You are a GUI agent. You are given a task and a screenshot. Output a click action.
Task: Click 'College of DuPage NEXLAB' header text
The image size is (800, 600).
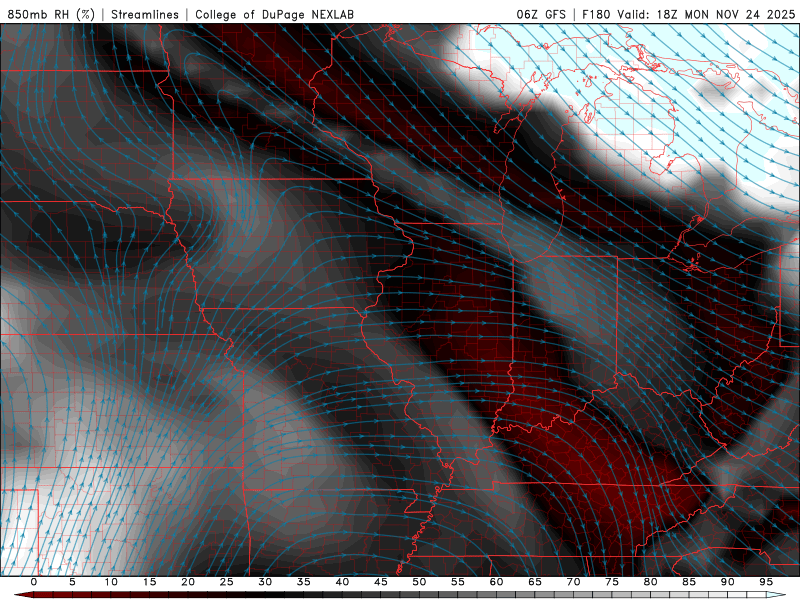pos(274,14)
